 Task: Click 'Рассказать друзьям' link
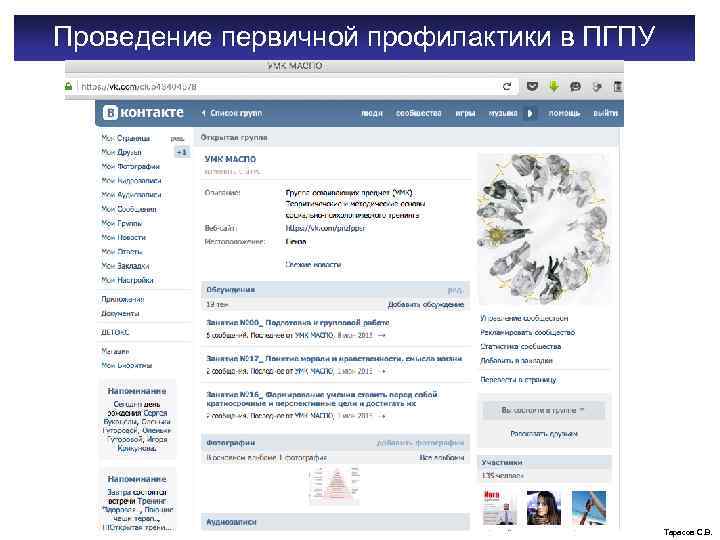(544, 434)
